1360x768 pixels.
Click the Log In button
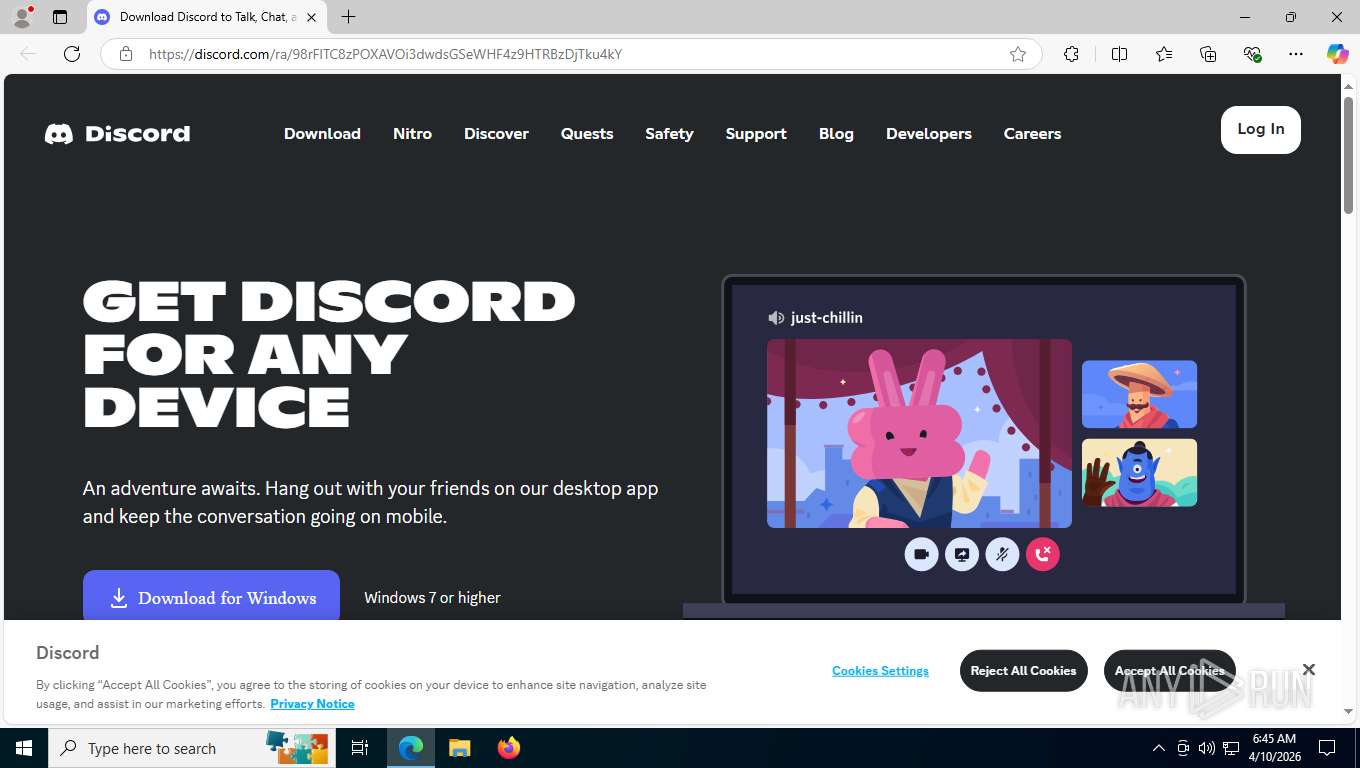(x=1261, y=129)
